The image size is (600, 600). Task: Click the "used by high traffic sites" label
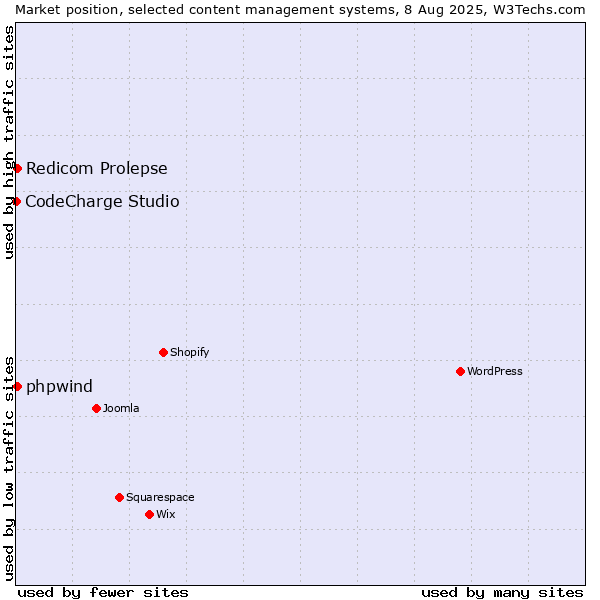[x=9, y=142]
